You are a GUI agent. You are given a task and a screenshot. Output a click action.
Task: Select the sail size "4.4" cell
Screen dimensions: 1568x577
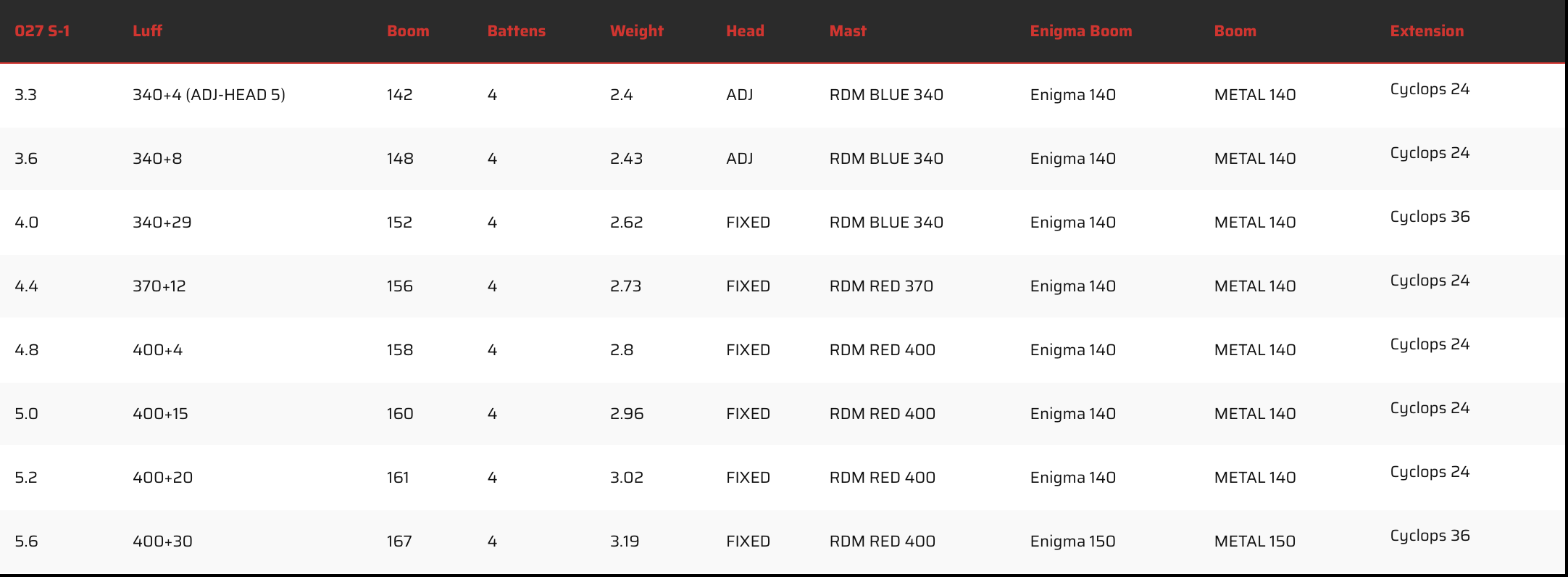27,286
